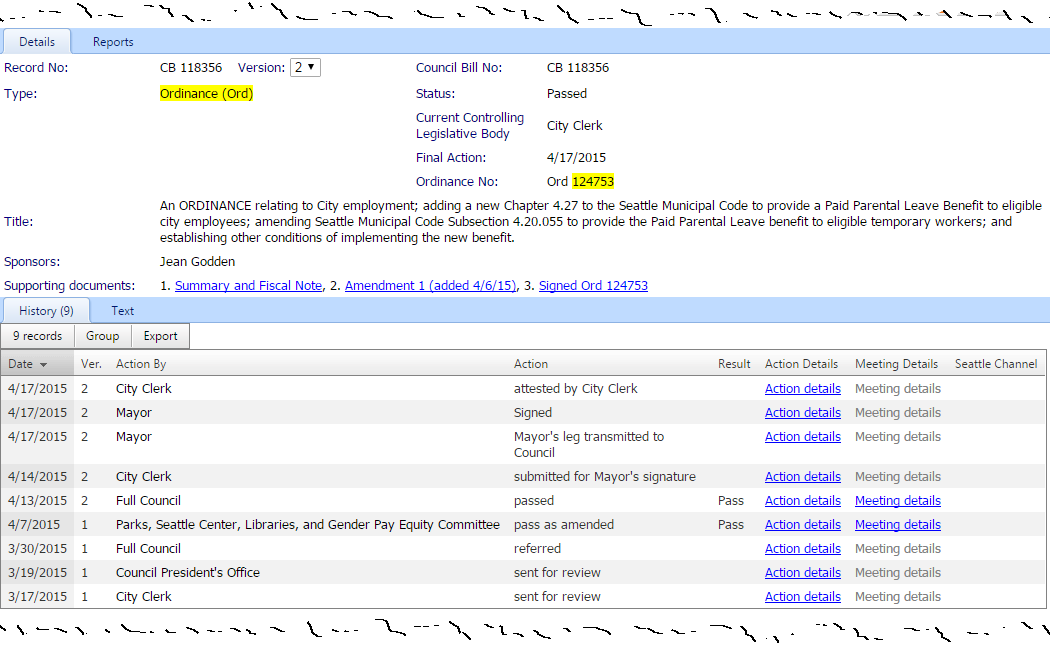Switch to the Text tab
This screenshot has height=645, width=1050.
pyautogui.click(x=123, y=311)
